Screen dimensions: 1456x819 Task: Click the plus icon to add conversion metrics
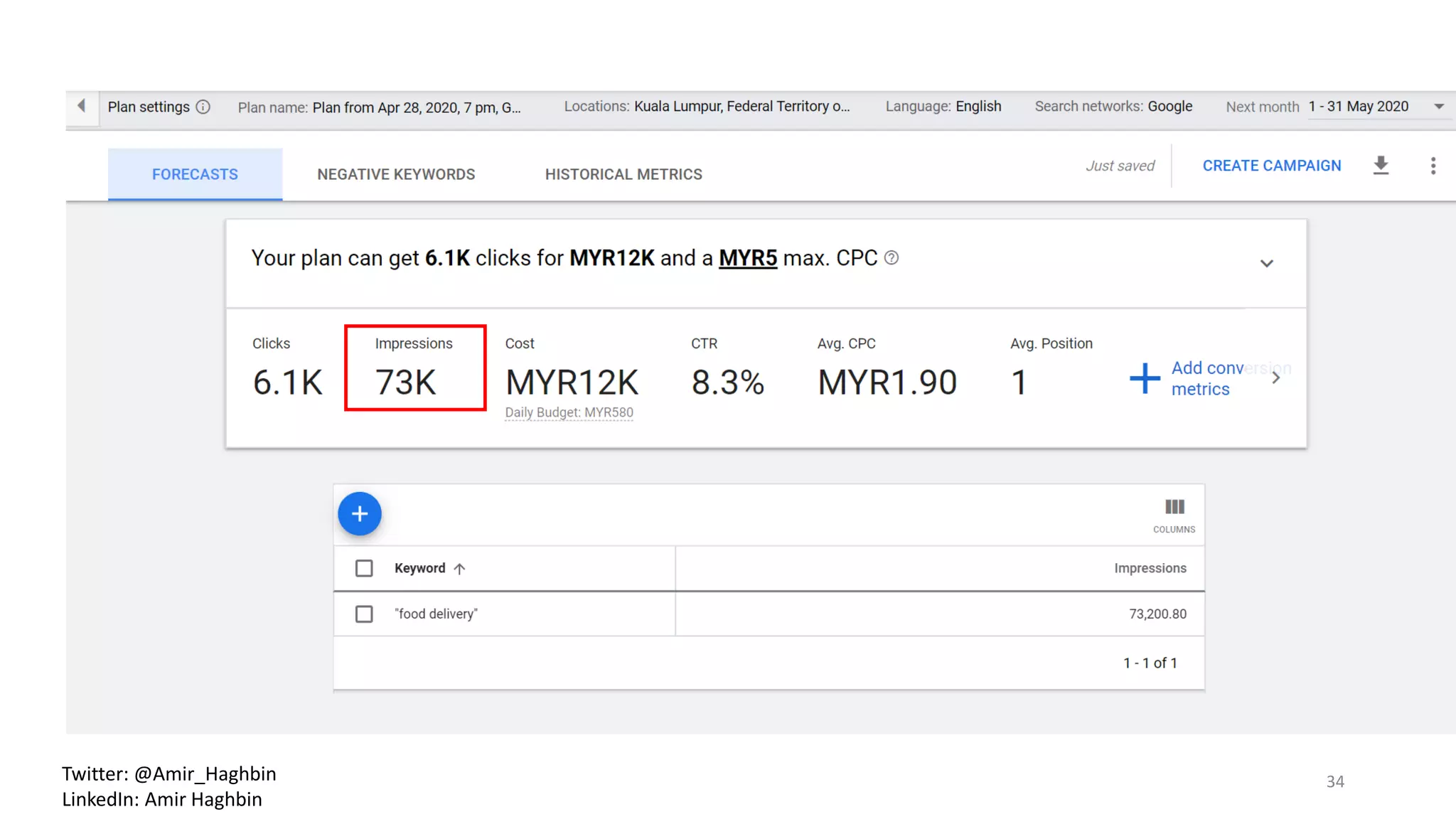point(1145,378)
